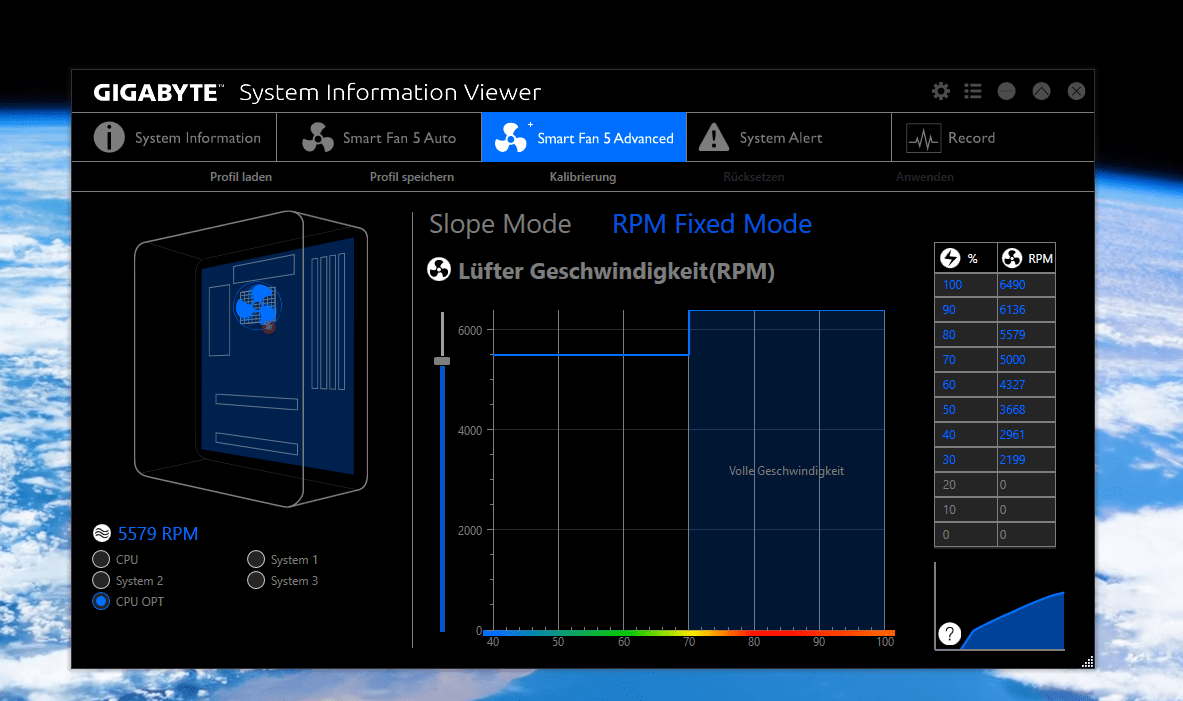Click the fan icon in the chassis diagram
The height and width of the screenshot is (701, 1183).
(x=257, y=306)
